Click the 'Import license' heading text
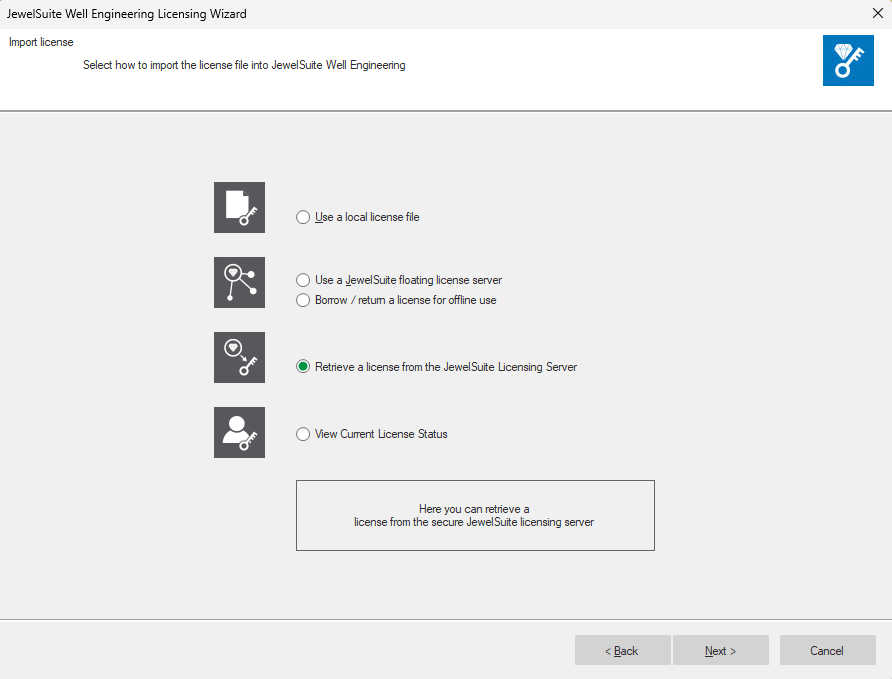Image resolution: width=892 pixels, height=679 pixels. click(x=41, y=42)
